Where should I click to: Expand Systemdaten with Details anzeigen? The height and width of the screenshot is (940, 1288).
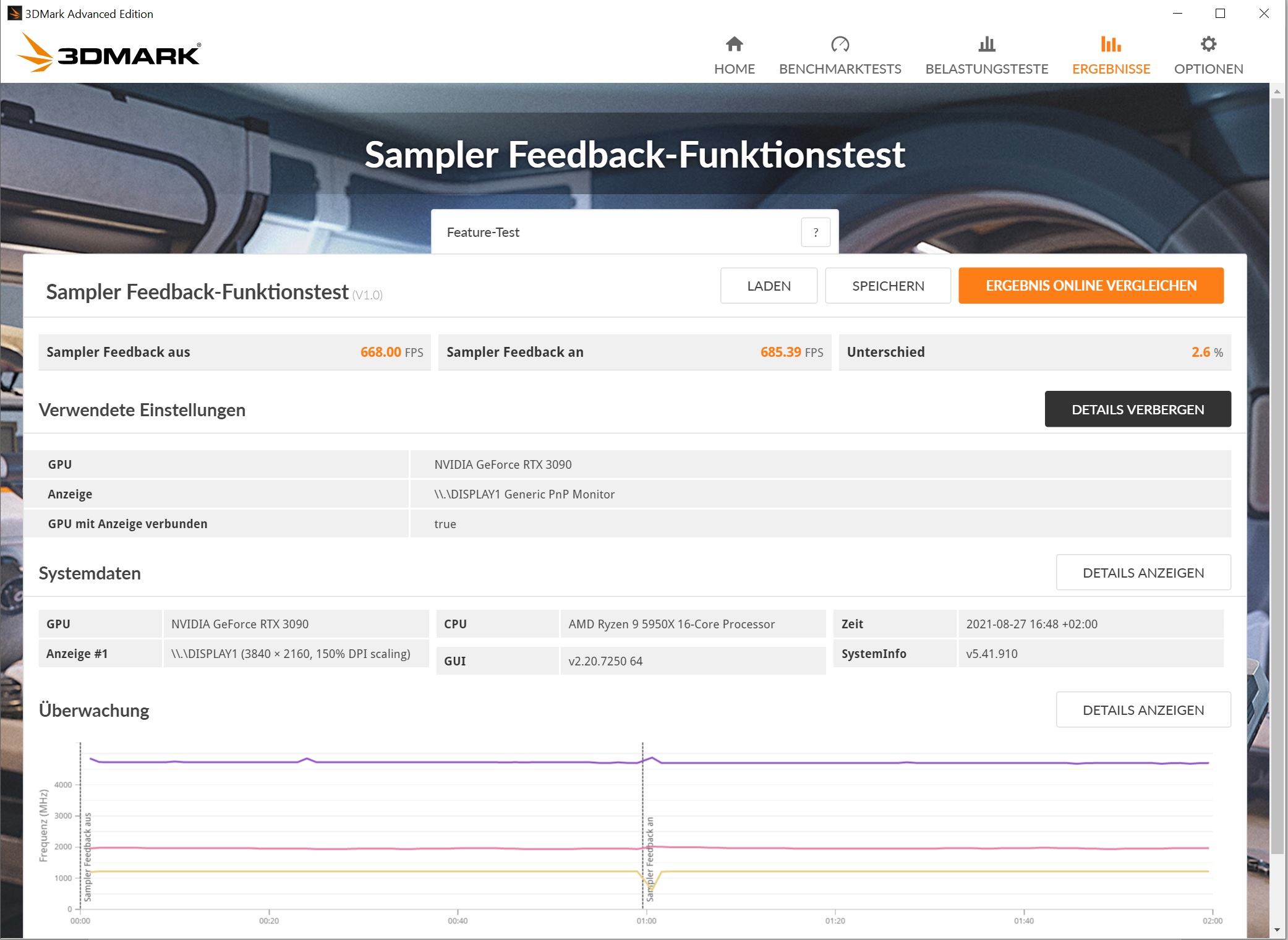point(1143,573)
